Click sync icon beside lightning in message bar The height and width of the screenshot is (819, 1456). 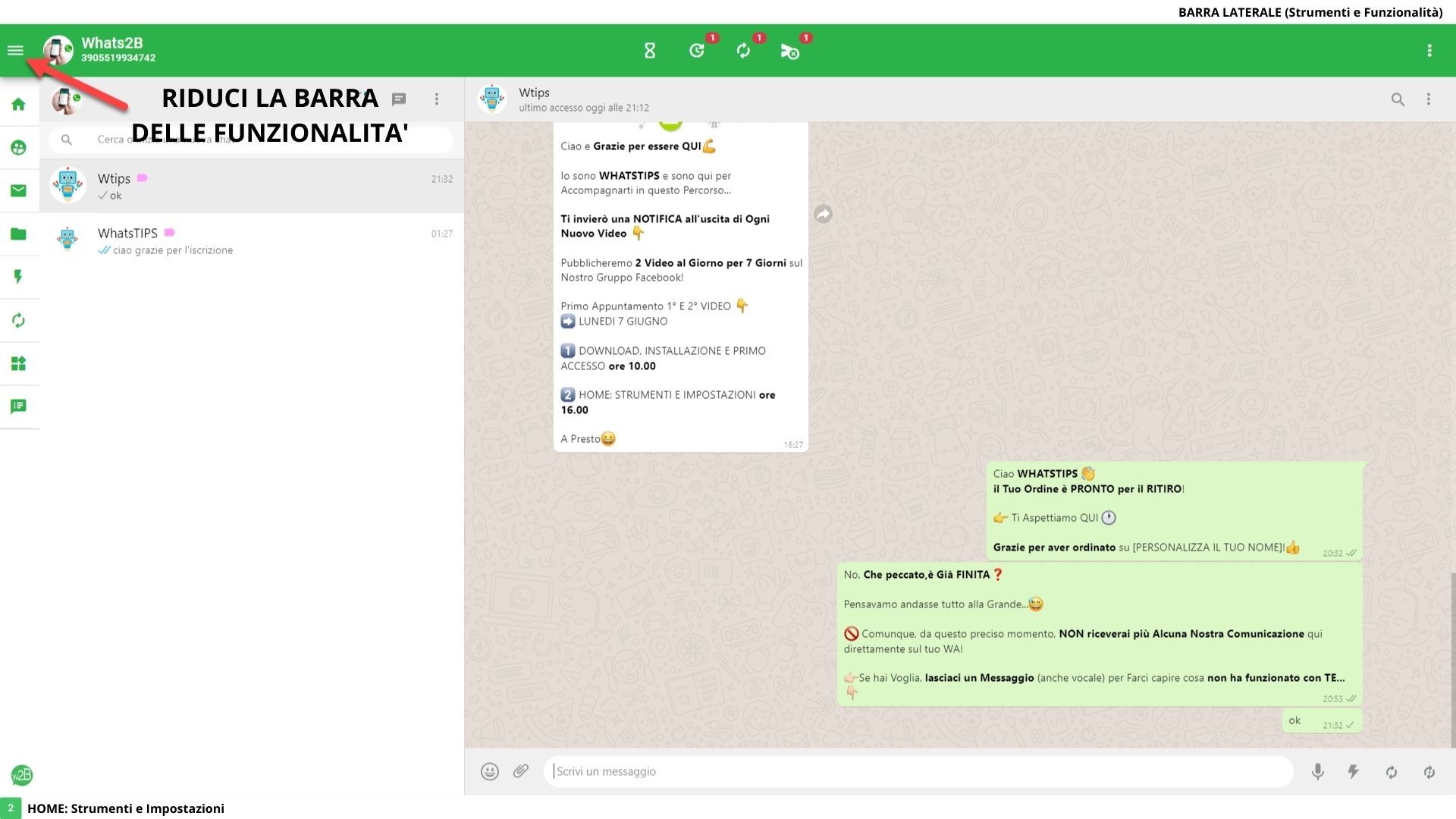point(1392,772)
